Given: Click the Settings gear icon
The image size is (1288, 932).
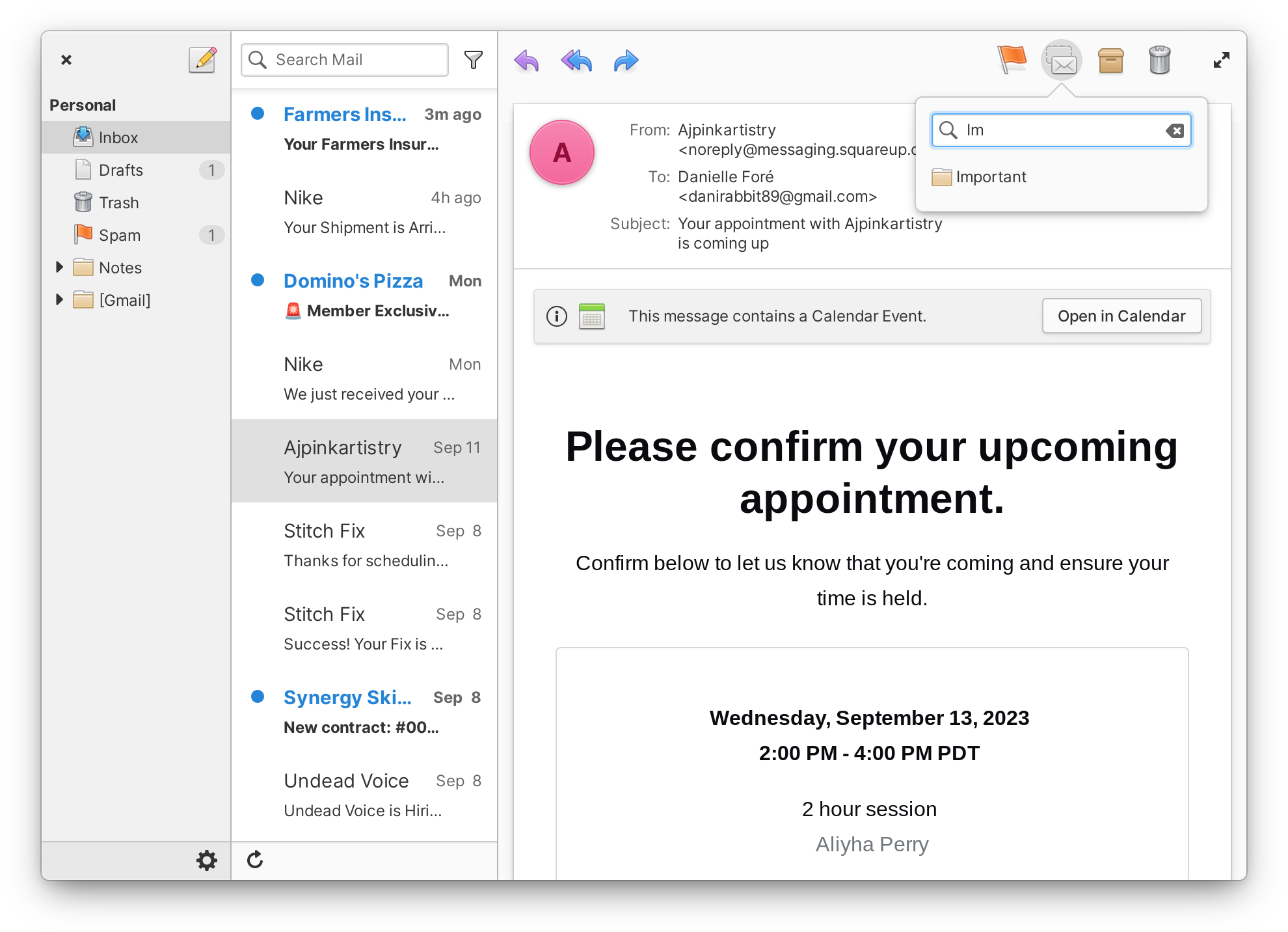Looking at the screenshot, I should click(207, 859).
